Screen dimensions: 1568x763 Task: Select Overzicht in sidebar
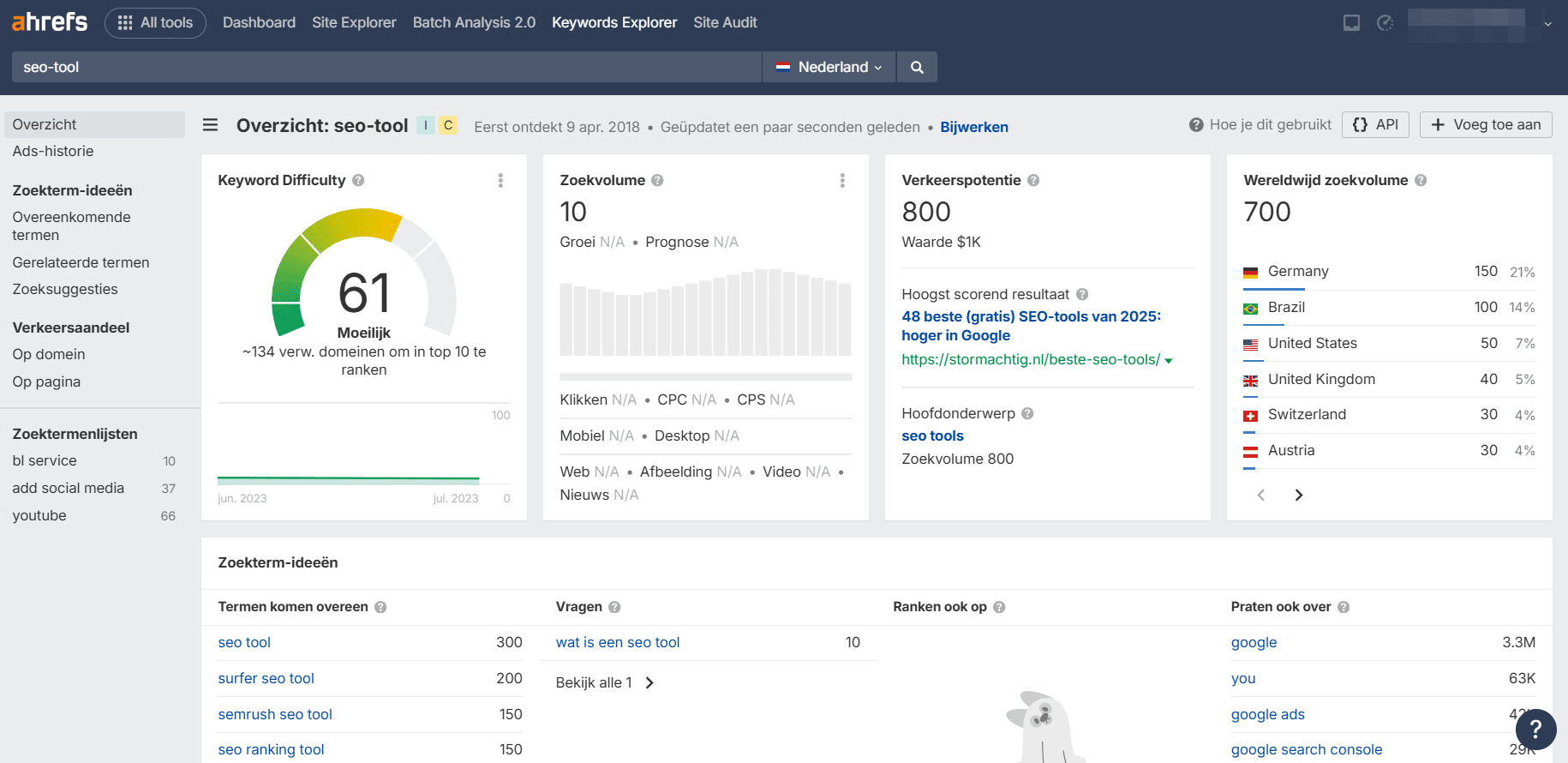pos(94,124)
